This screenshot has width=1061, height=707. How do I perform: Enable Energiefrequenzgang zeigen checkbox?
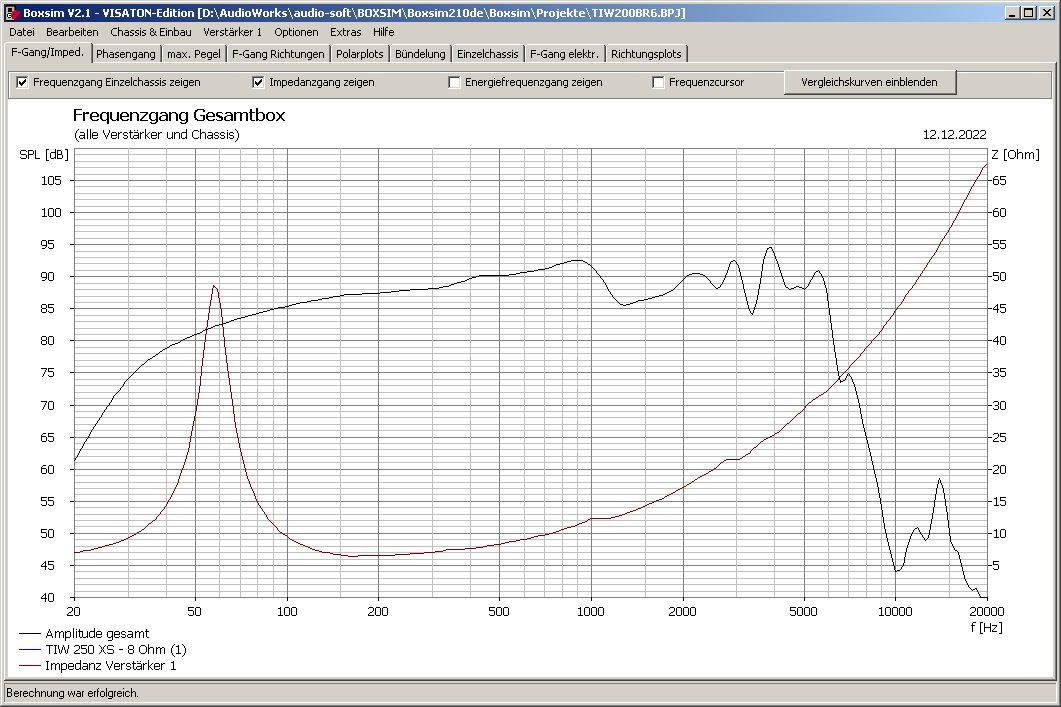(x=455, y=82)
